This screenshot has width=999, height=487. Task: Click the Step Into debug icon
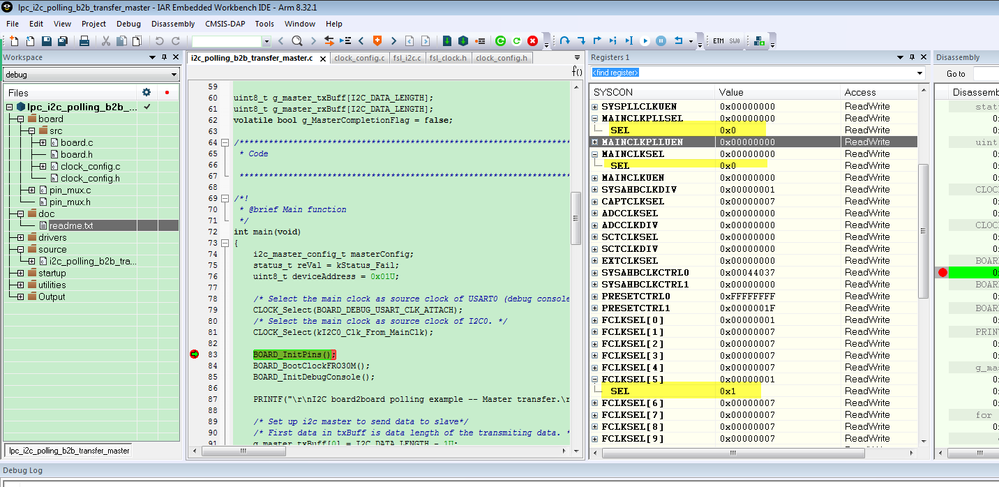(581, 41)
